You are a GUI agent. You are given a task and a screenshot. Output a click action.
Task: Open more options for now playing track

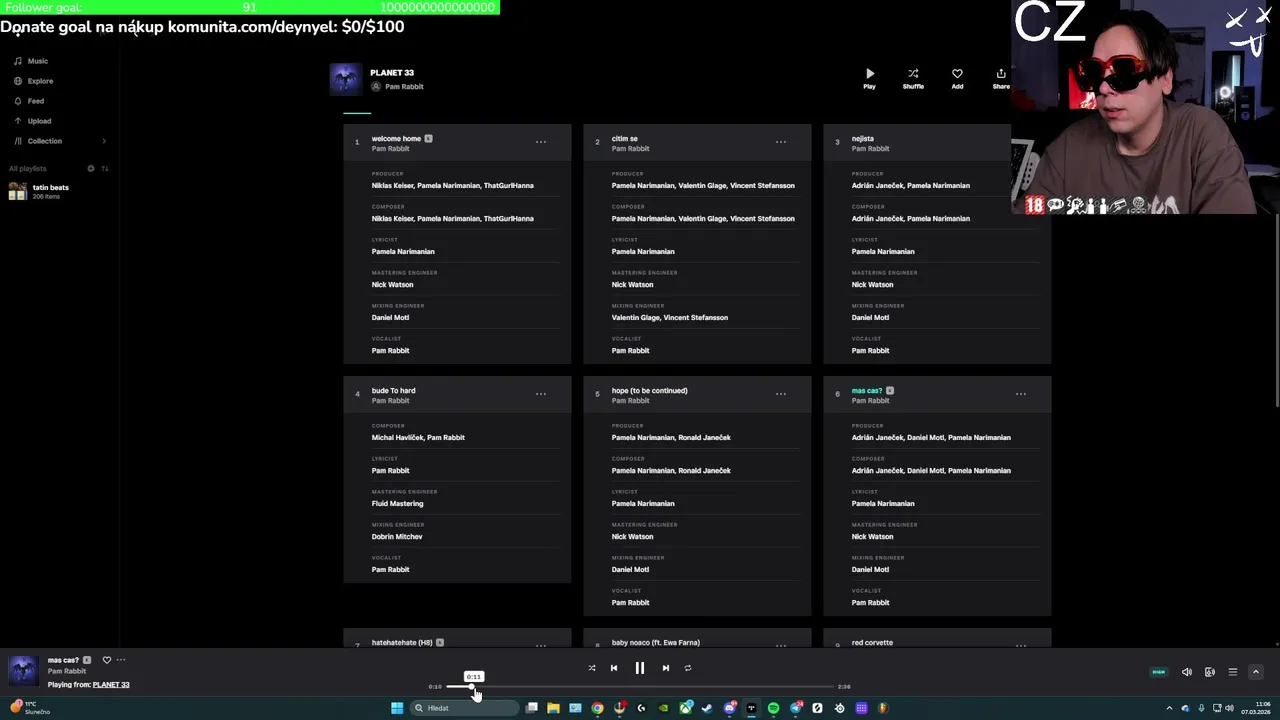(121, 660)
